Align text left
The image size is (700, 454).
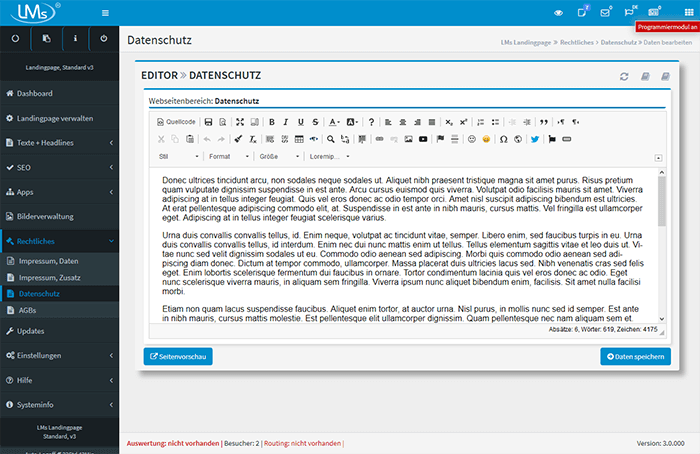(x=388, y=122)
